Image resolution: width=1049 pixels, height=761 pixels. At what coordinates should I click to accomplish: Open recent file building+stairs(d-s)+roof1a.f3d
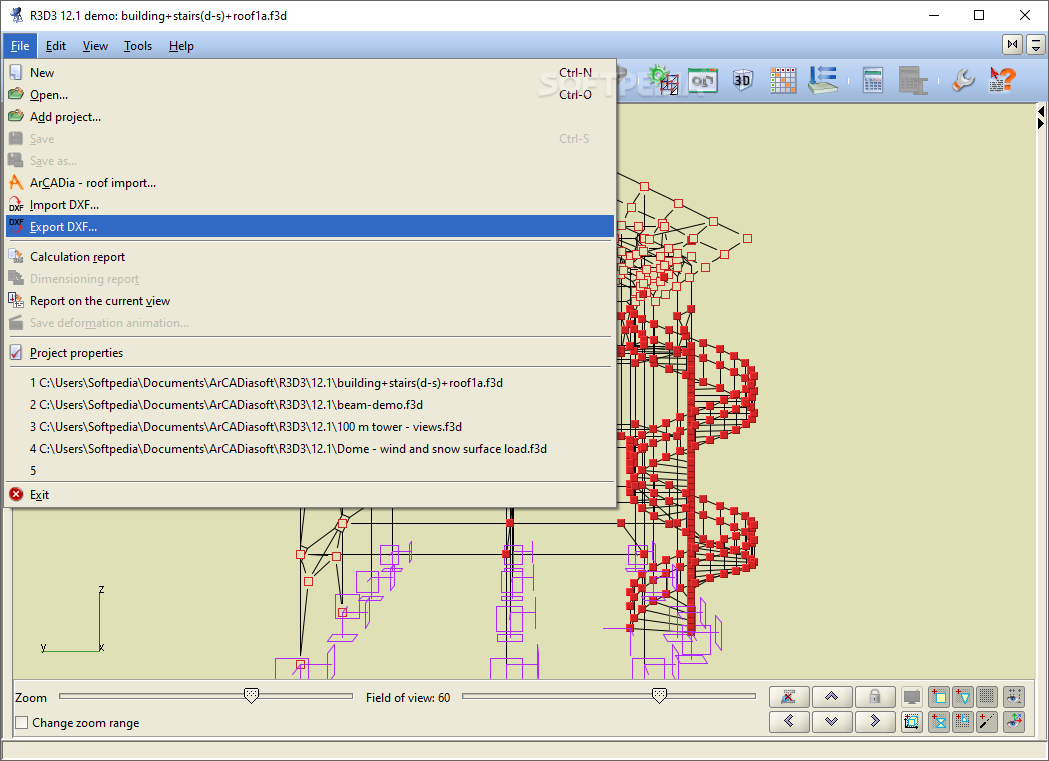click(x=310, y=383)
